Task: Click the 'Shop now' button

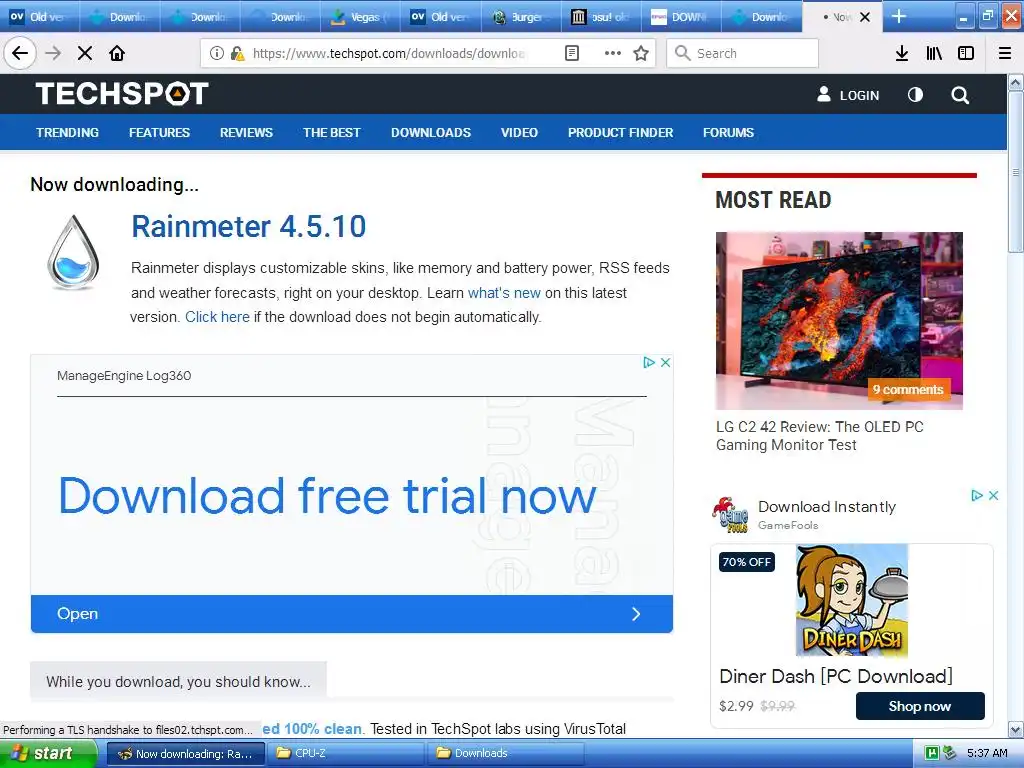Action: (920, 706)
